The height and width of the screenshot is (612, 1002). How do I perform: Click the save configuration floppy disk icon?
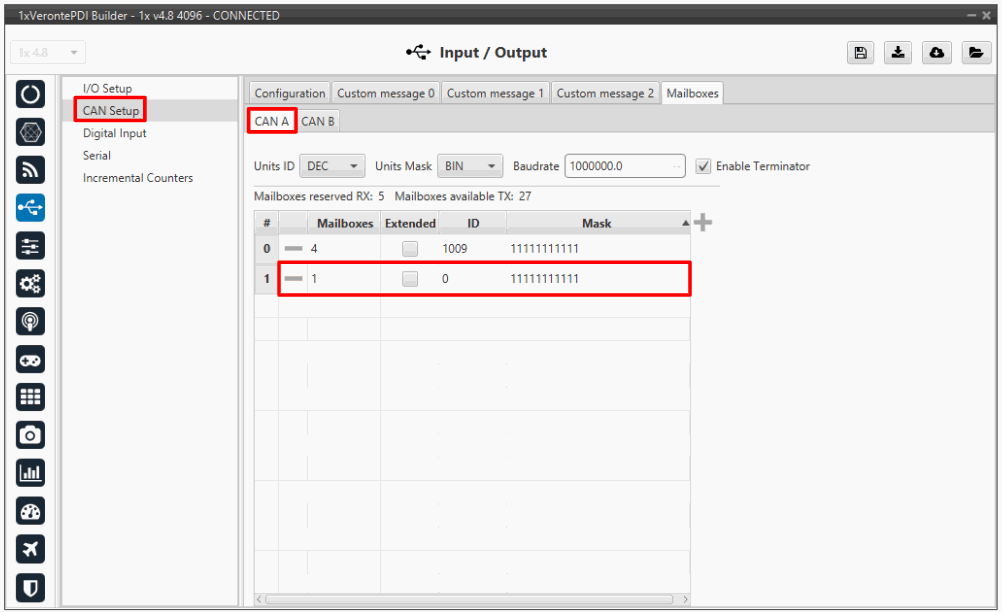859,53
